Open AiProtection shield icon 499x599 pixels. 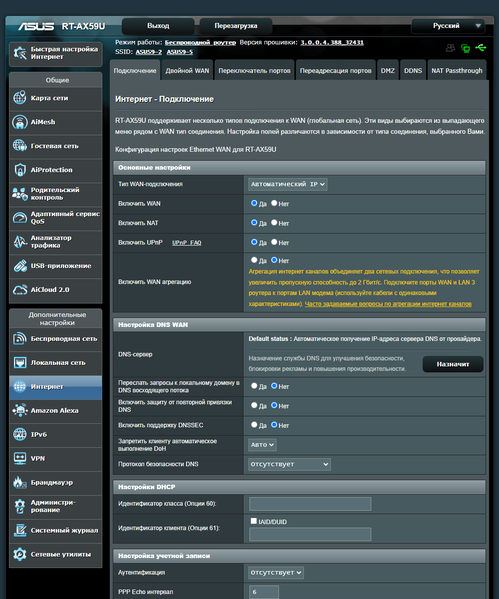[x=19, y=170]
